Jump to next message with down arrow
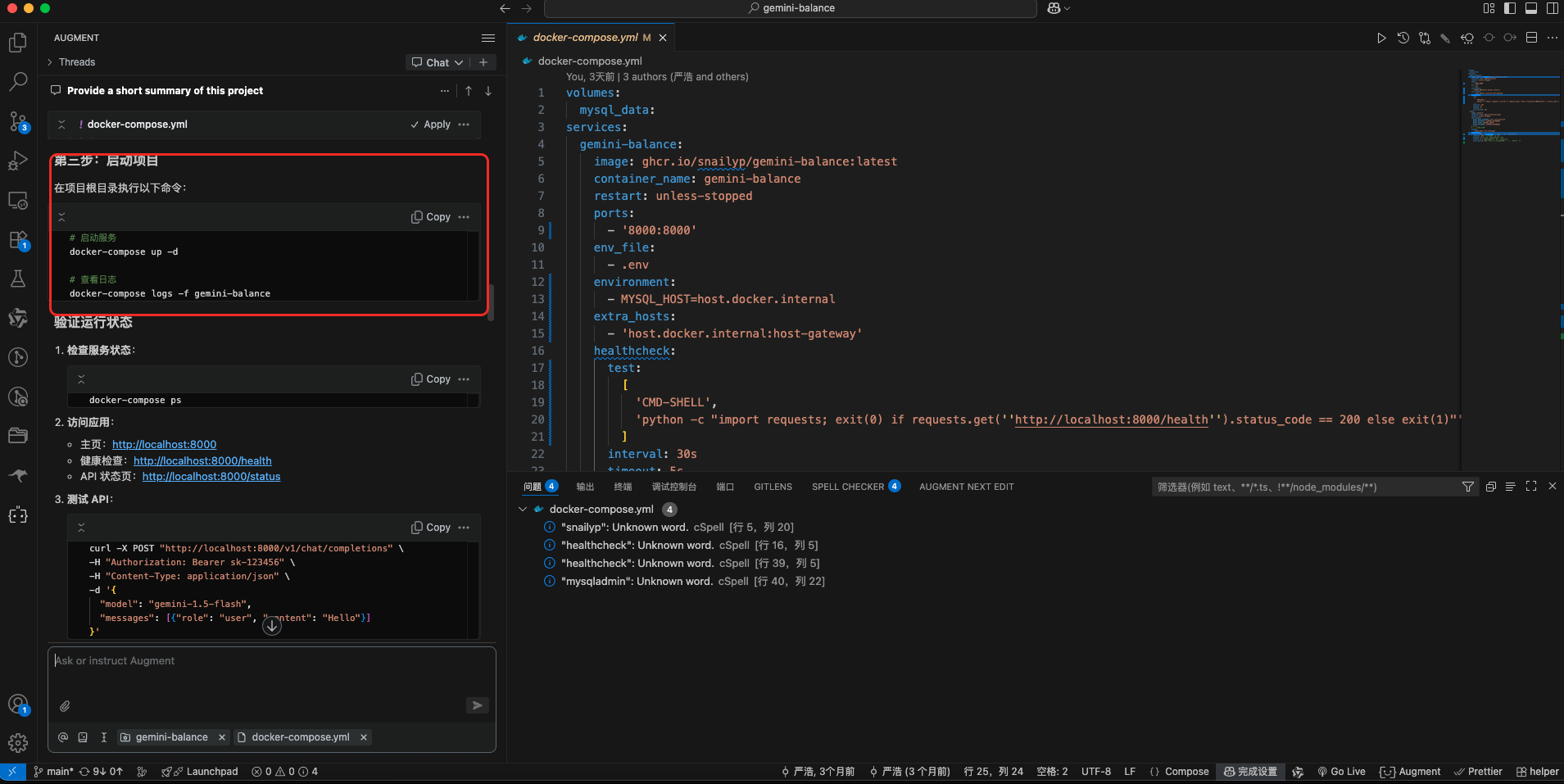The width and height of the screenshot is (1564, 784). (x=488, y=91)
